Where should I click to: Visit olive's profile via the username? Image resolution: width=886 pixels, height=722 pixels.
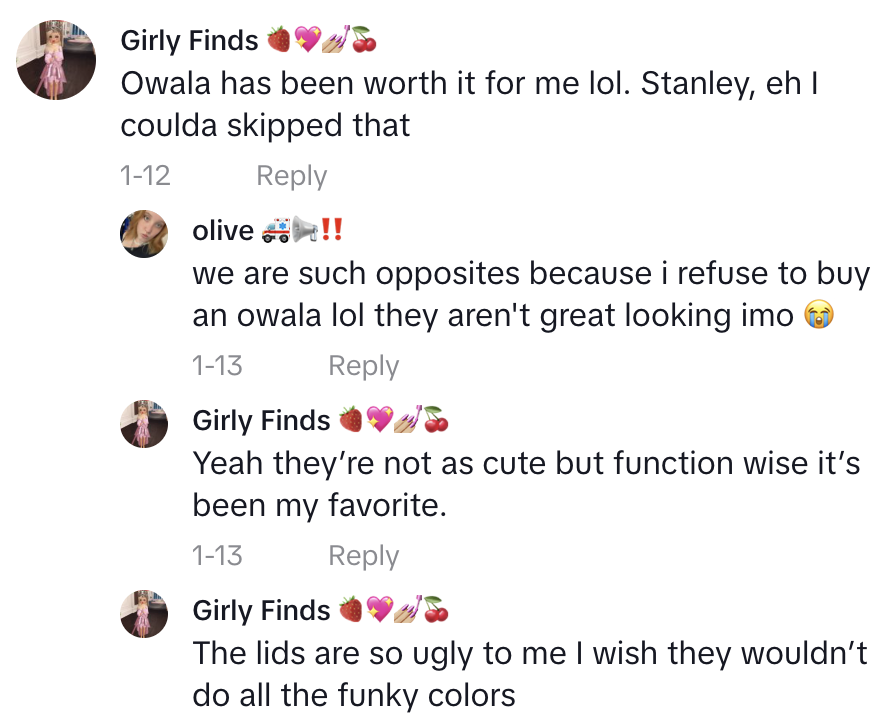(223, 231)
